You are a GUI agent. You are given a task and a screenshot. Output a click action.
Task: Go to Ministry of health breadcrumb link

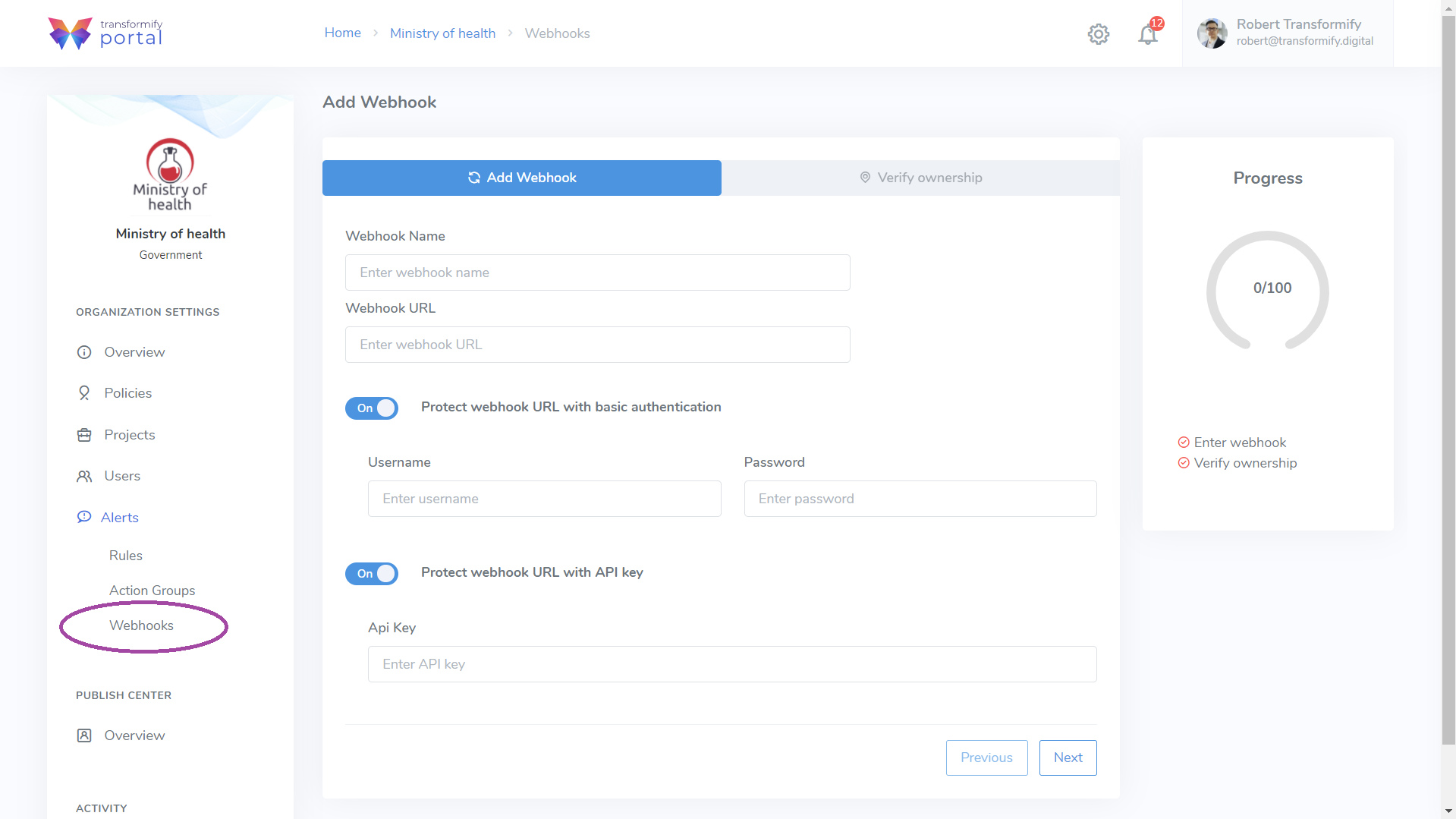[442, 33]
